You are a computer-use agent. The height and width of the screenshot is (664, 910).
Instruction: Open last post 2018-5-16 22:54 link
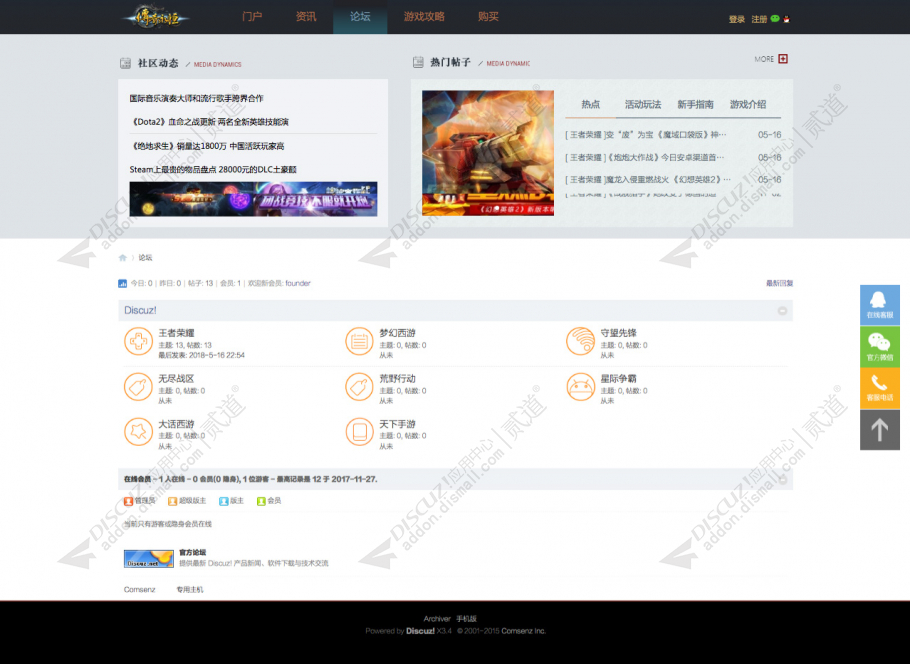click(x=216, y=355)
